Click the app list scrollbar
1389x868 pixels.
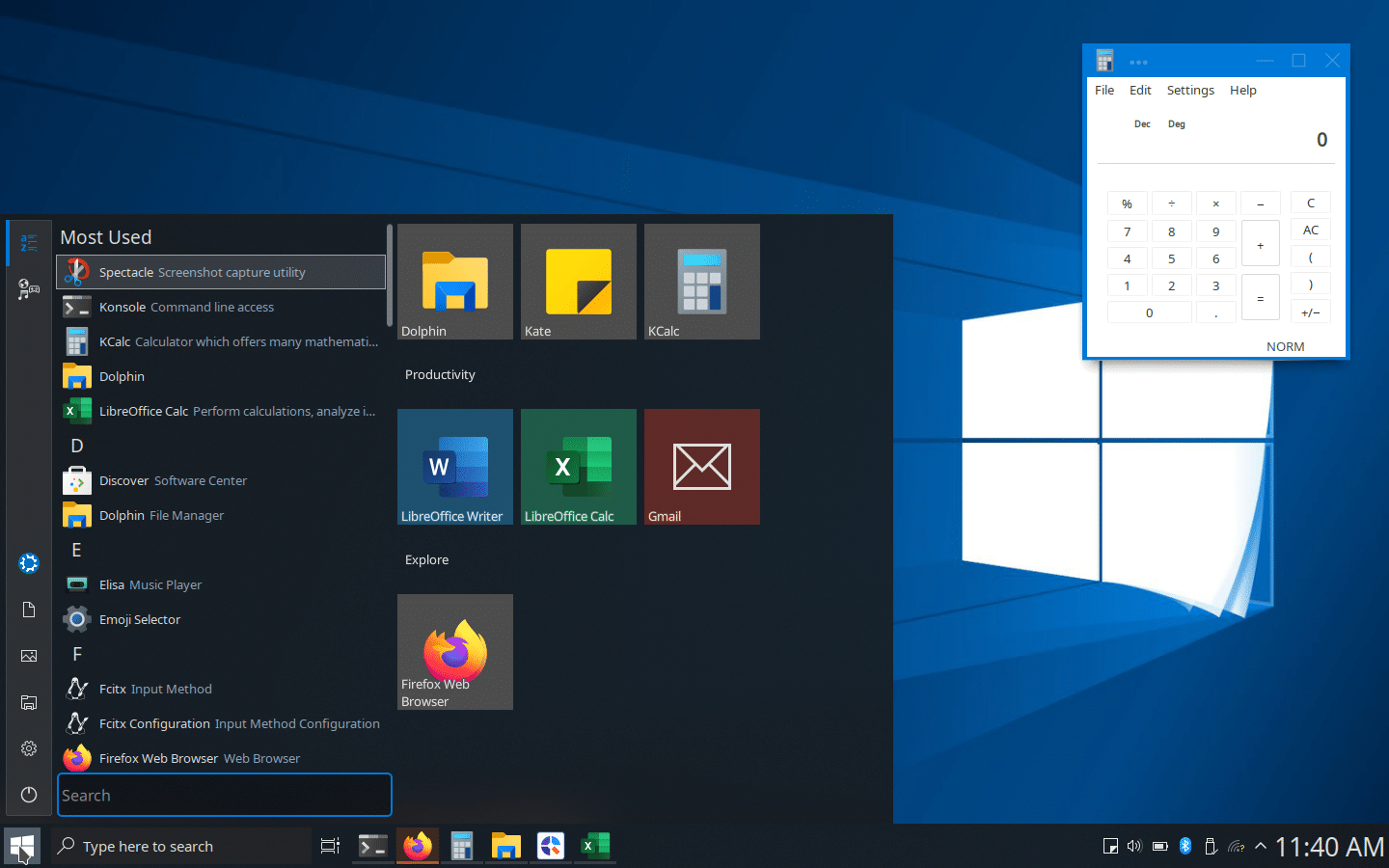pyautogui.click(x=390, y=276)
